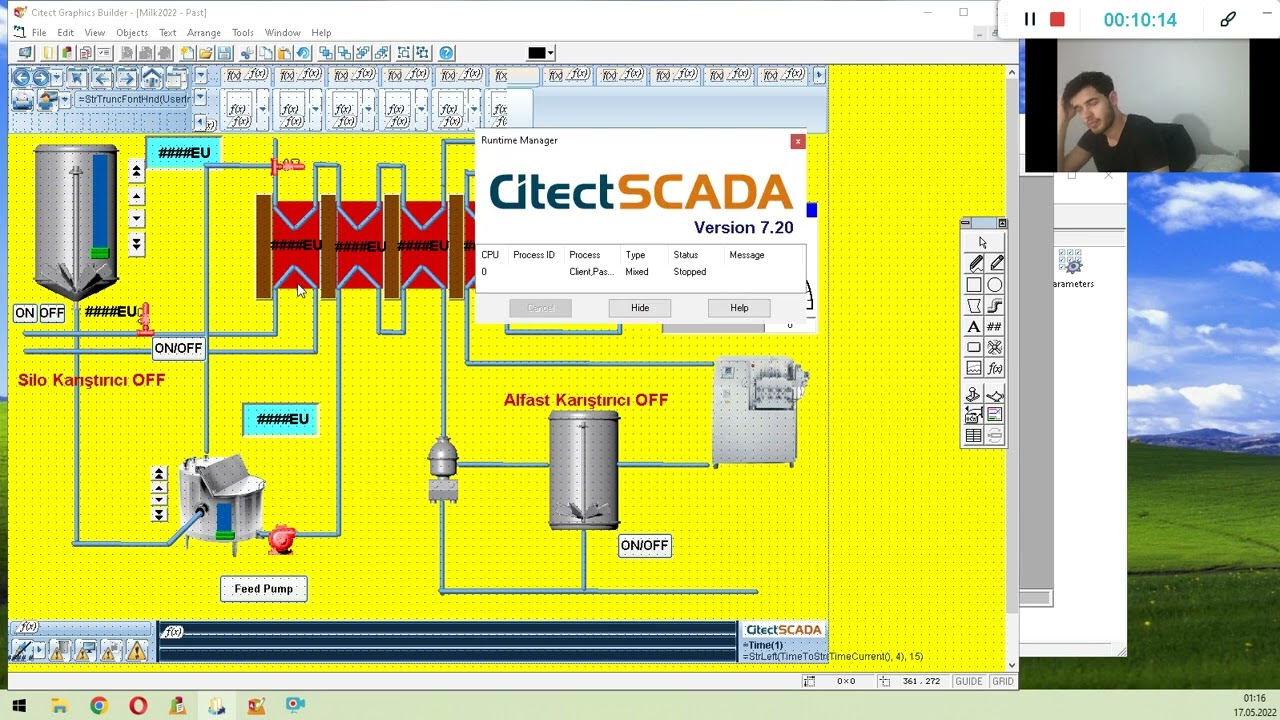1280x720 pixels.
Task: Pick the Pipe tool in toolbox
Action: 995,306
